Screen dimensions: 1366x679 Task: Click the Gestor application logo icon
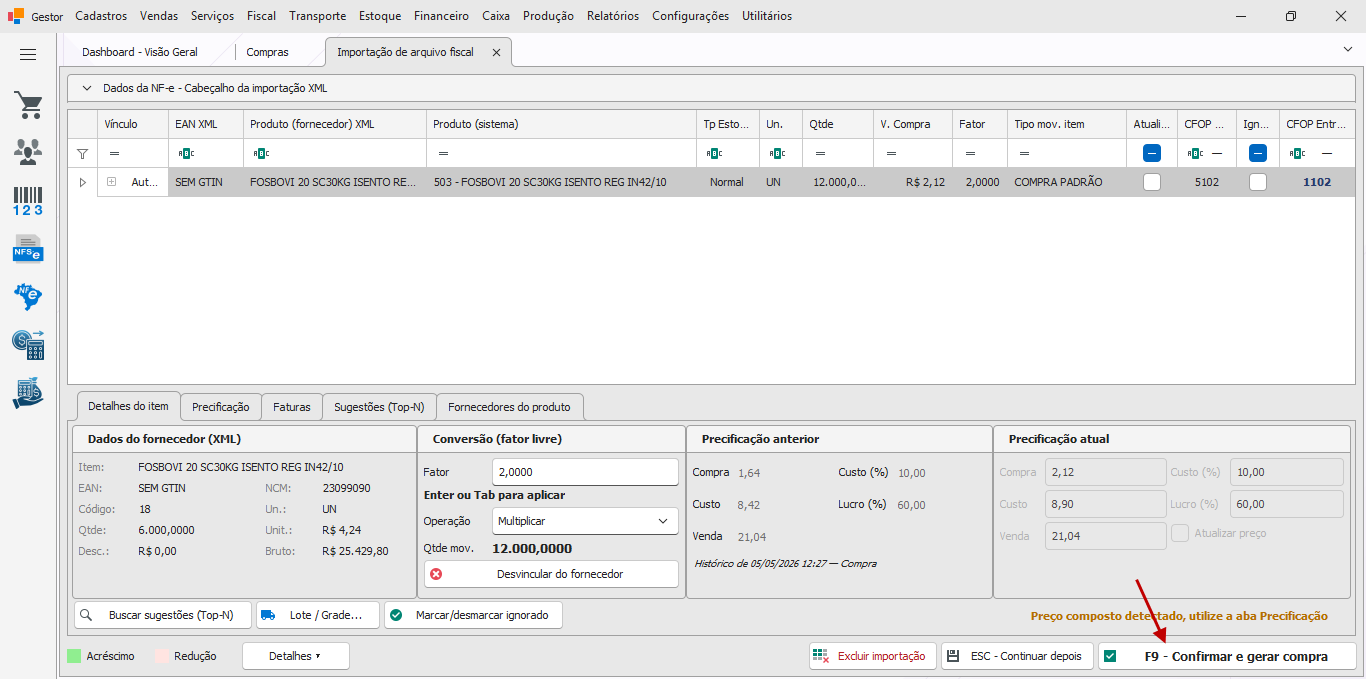(x=16, y=16)
